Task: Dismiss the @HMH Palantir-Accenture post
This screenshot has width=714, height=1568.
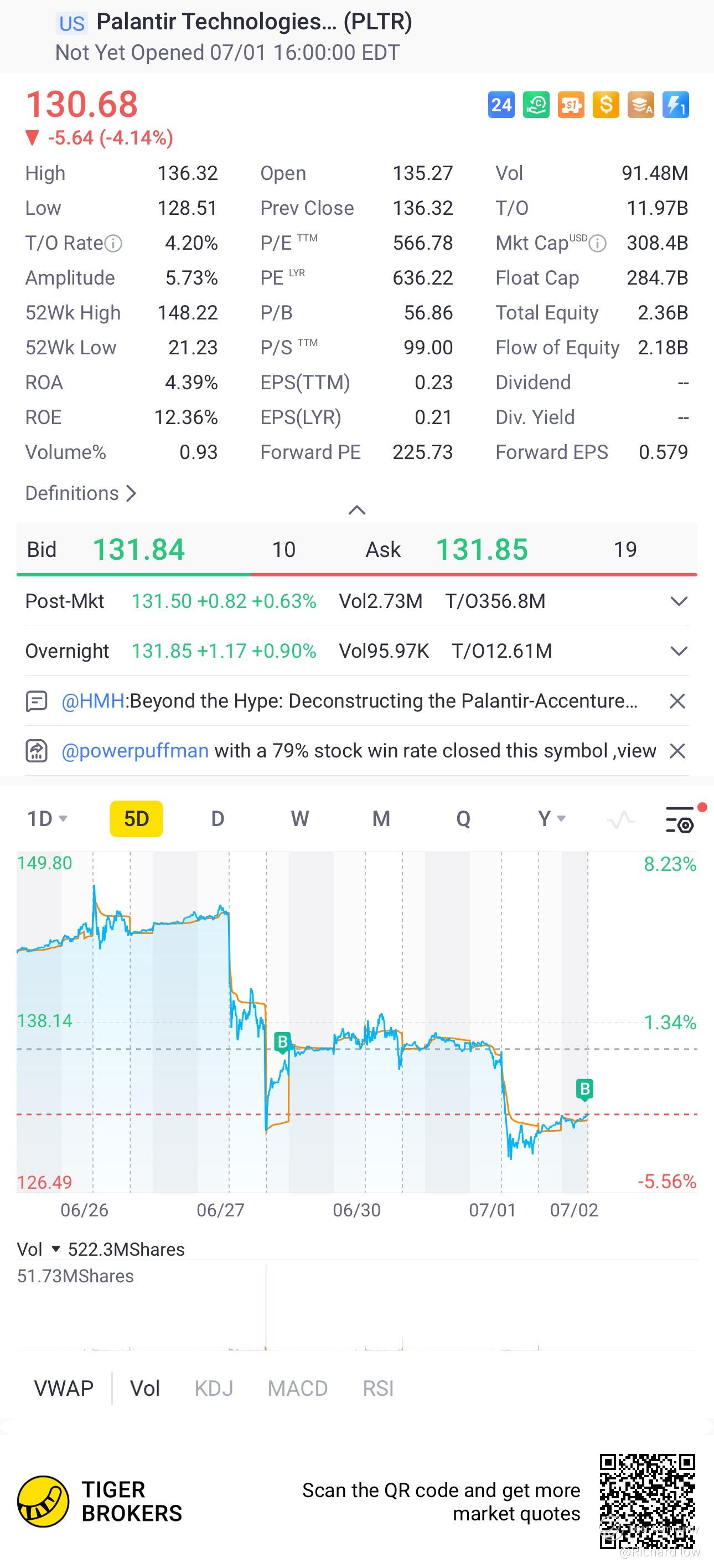Action: [677, 701]
